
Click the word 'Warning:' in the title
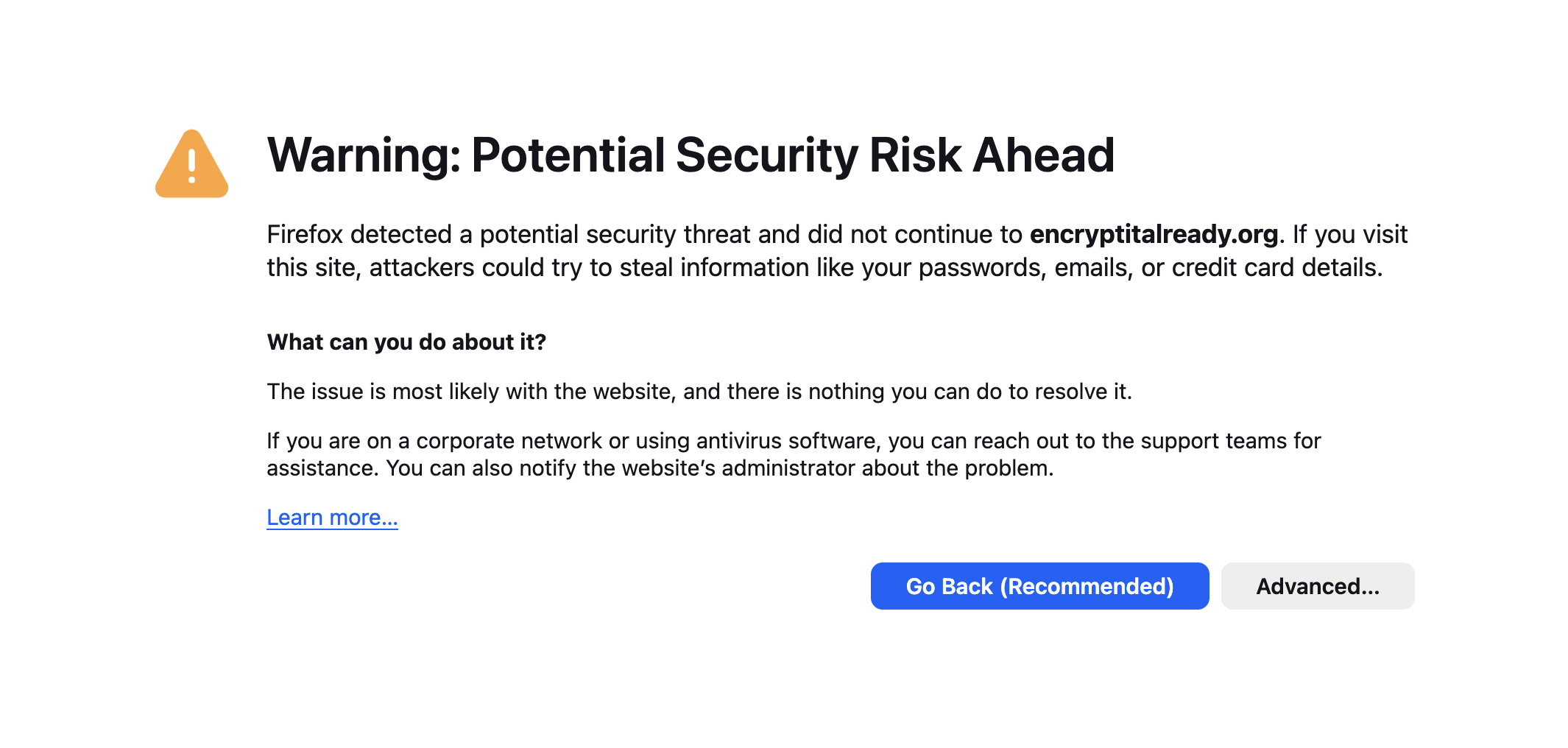tap(364, 155)
